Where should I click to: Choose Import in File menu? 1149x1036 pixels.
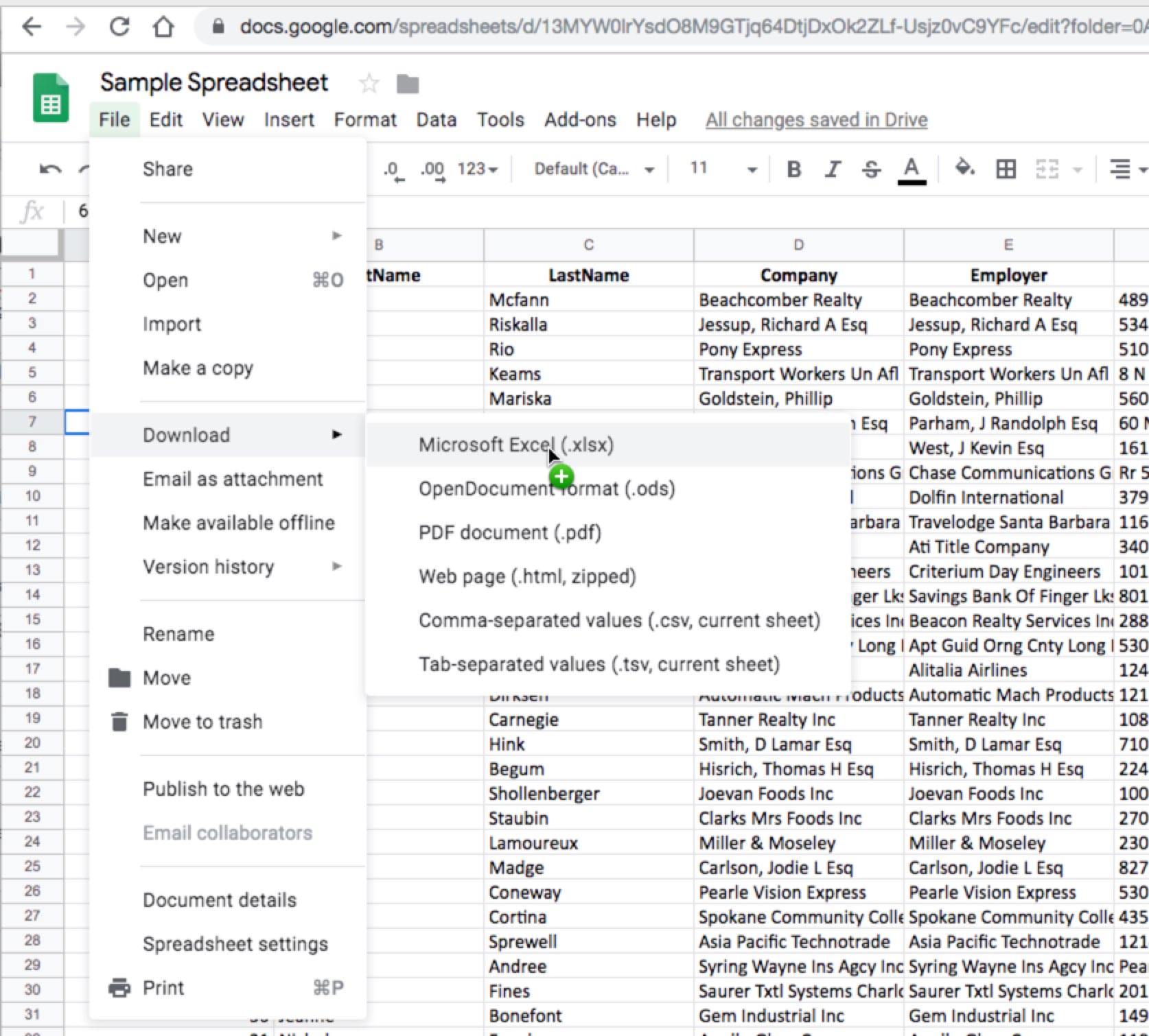(x=228, y=324)
